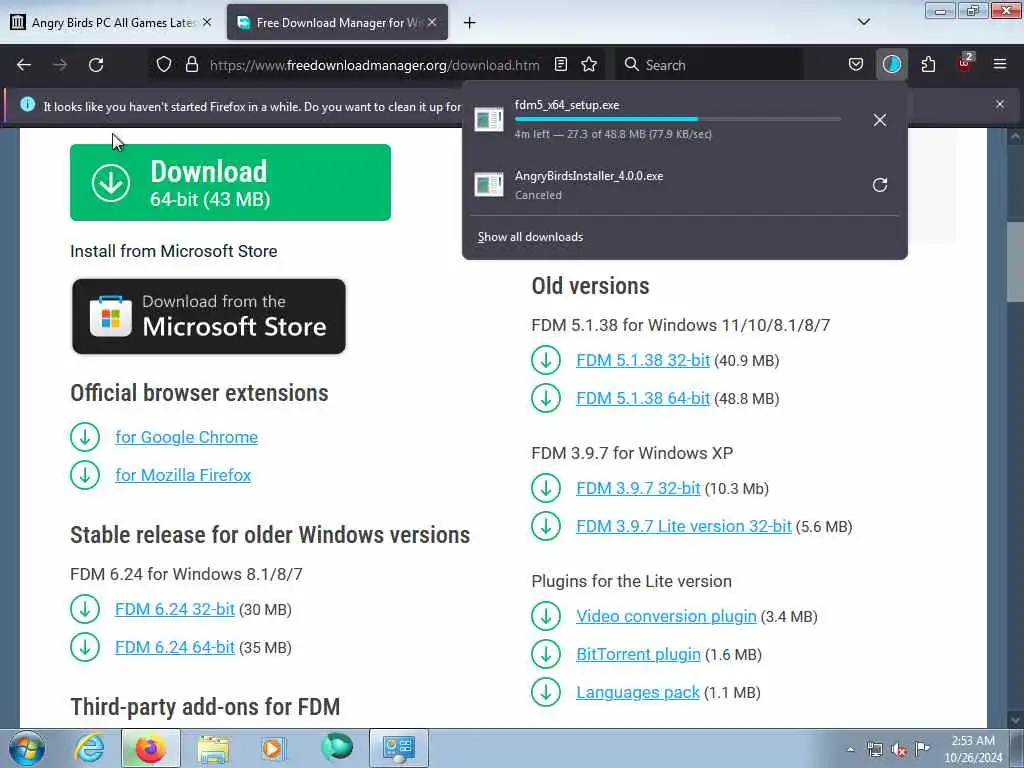Open Windows Explorer folder on taskbar
The height and width of the screenshot is (768, 1024).
[x=213, y=748]
